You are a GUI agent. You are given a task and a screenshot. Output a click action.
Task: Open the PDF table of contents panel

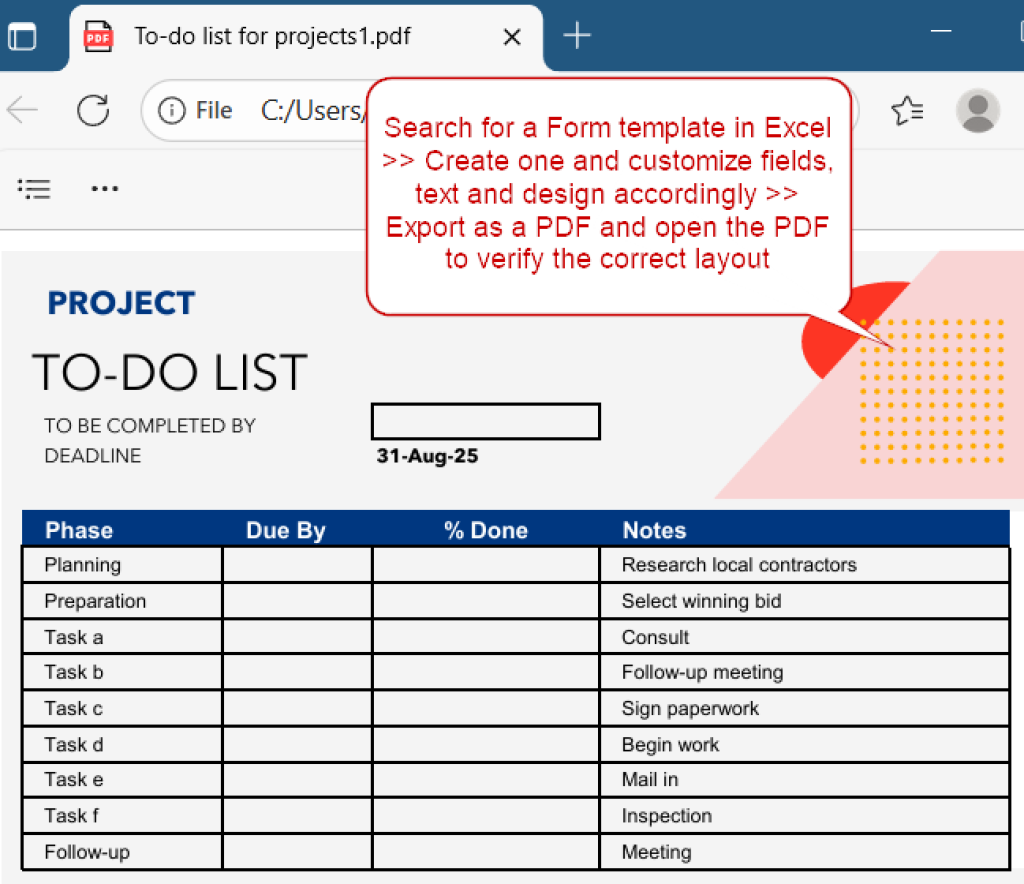point(33,188)
